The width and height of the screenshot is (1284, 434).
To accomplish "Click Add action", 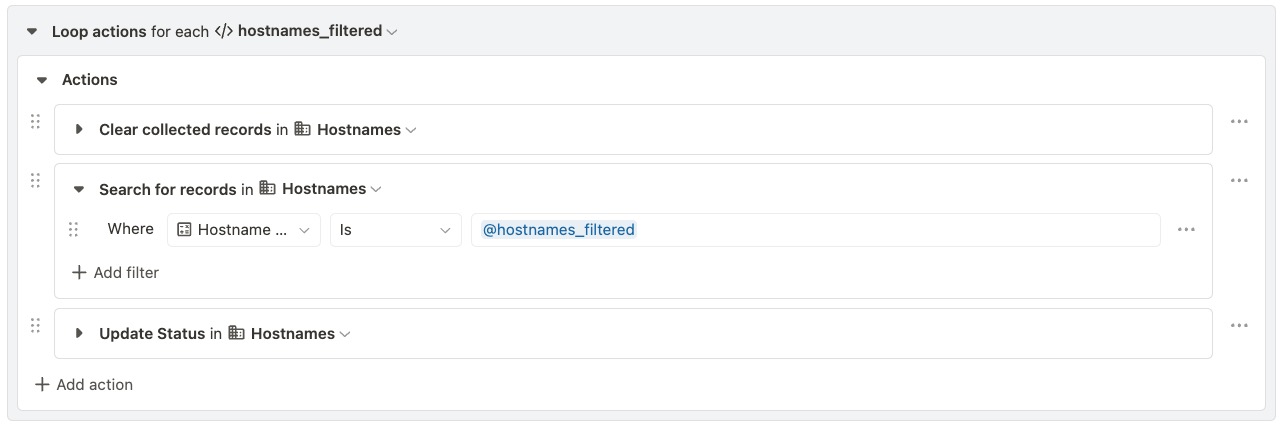I will (84, 384).
